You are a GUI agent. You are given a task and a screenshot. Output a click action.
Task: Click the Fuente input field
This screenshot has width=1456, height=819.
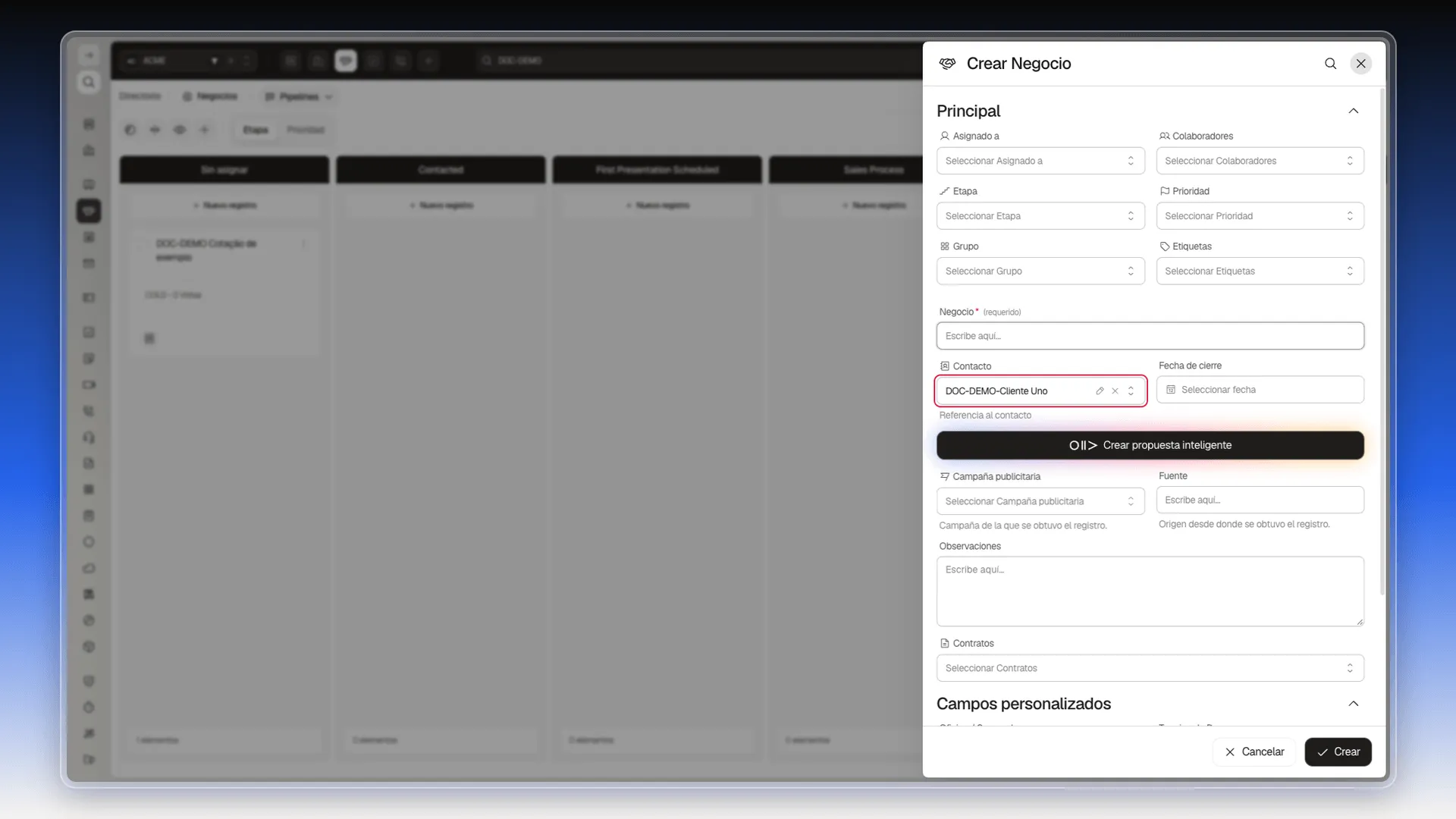click(1260, 500)
